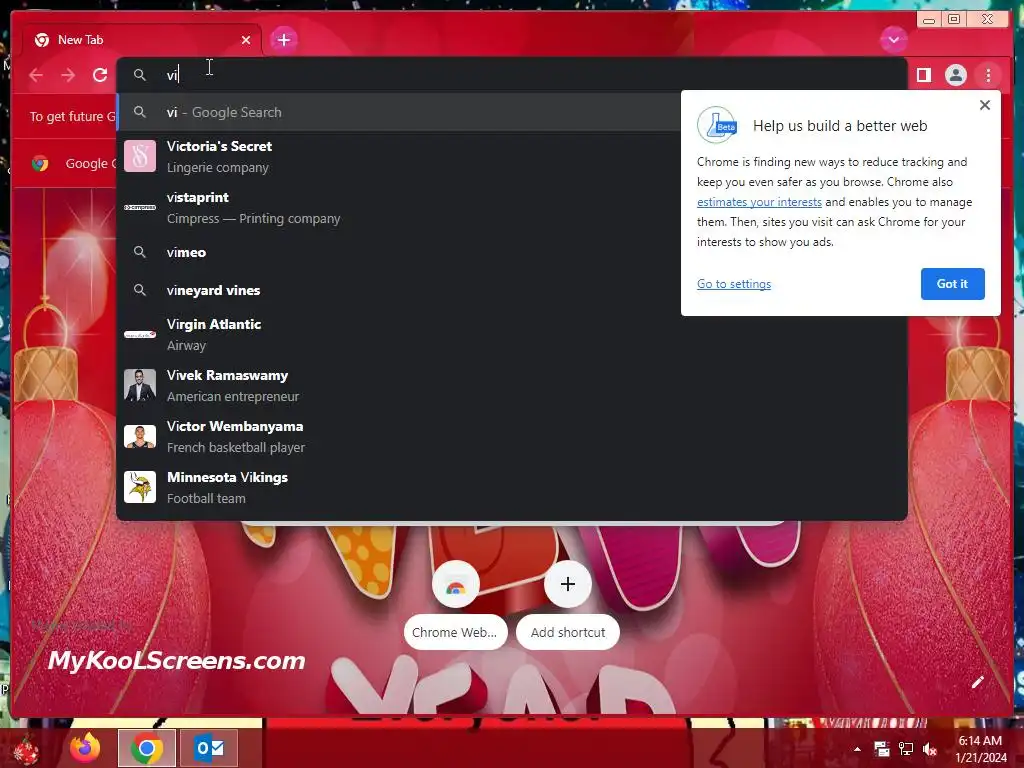This screenshot has width=1024, height=768.
Task: Click the Victoria's Secret logo thumbnail
Action: 140,156
